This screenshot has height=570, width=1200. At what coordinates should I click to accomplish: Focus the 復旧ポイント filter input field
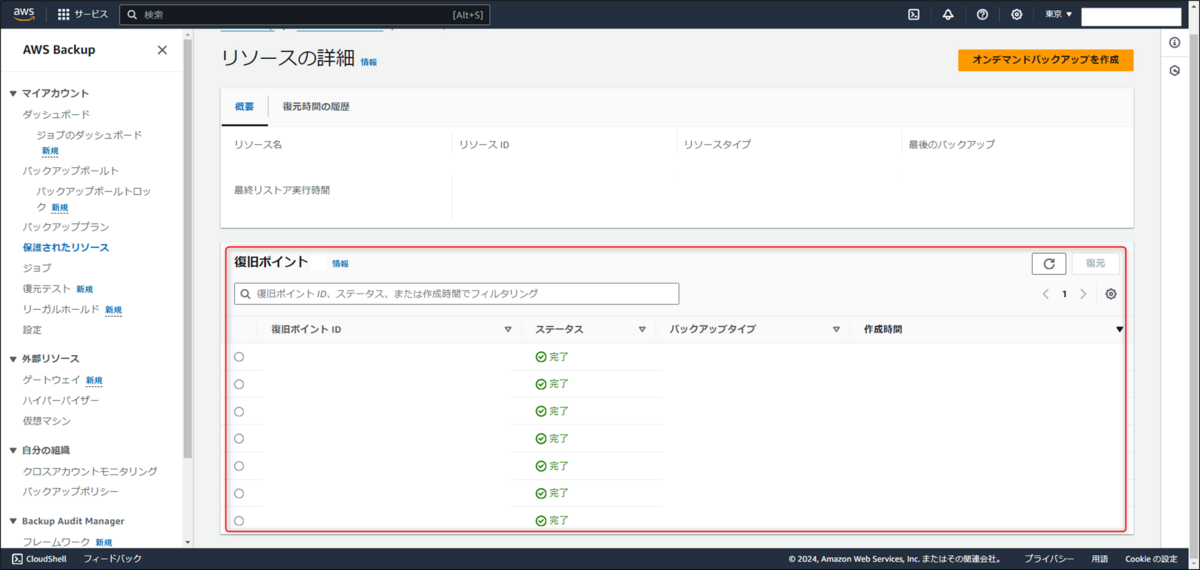(x=456, y=294)
